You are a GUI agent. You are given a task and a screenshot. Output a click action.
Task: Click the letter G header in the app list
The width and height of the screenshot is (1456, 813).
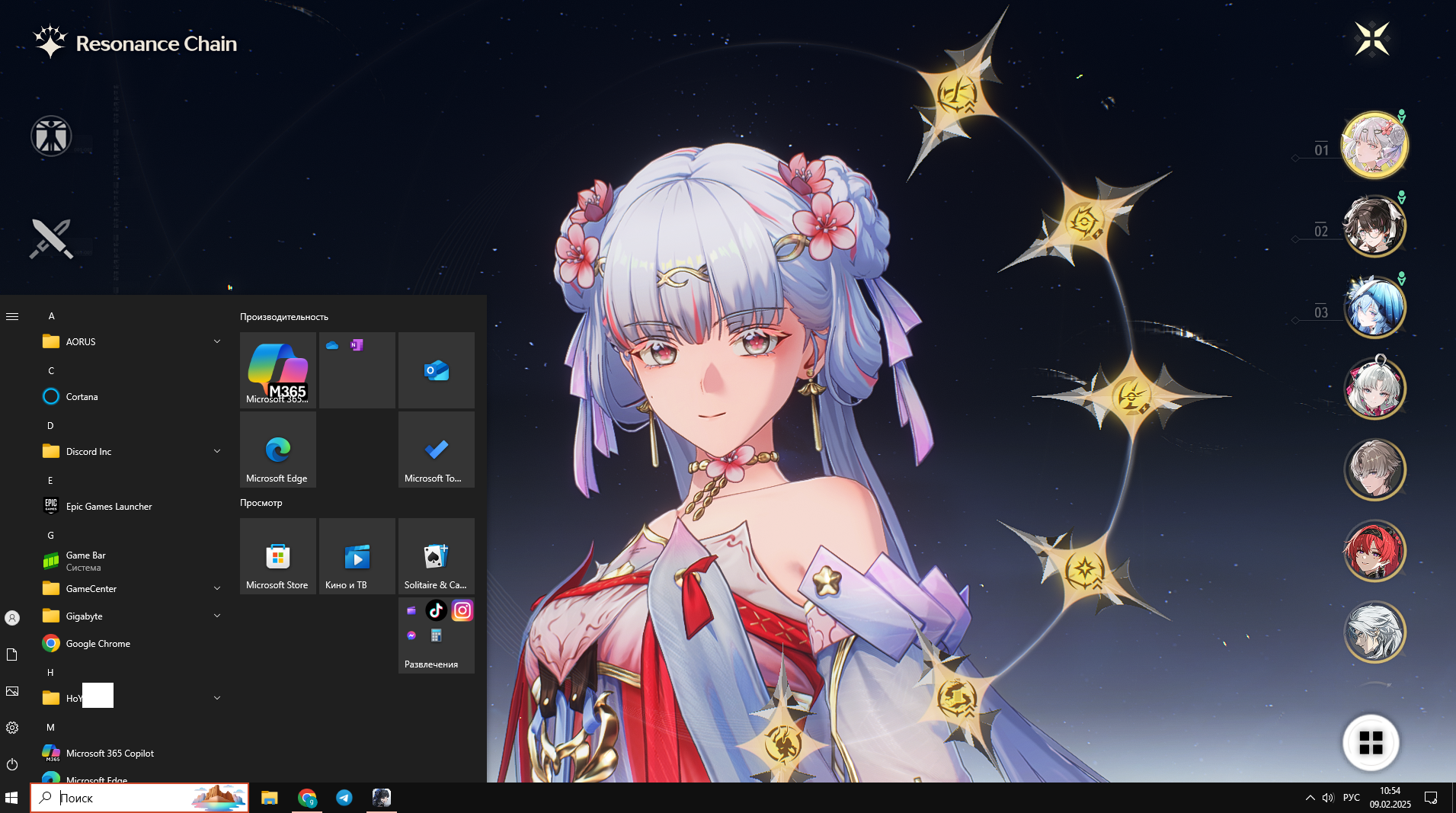[51, 536]
